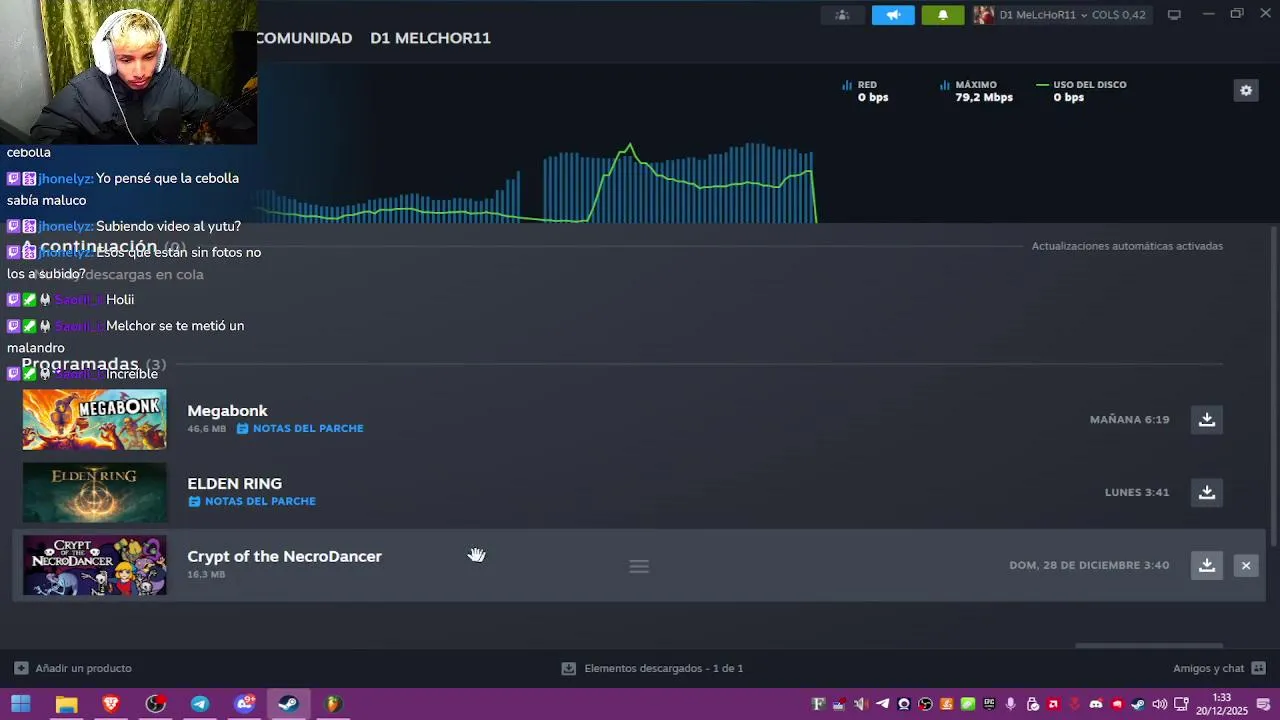This screenshot has height=720, width=1280.
Task: Click Añadir un producto
Action: [x=73, y=668]
